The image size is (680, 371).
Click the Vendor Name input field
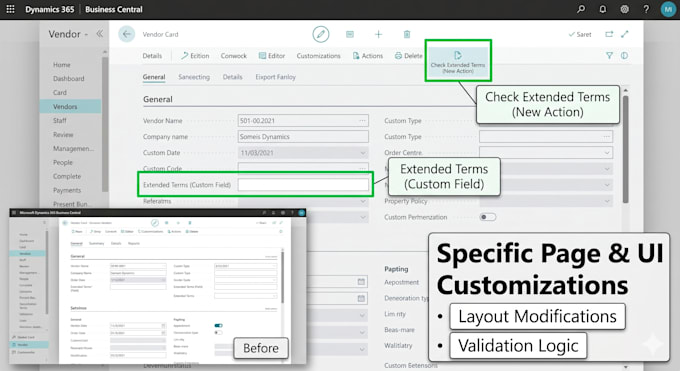(x=303, y=121)
